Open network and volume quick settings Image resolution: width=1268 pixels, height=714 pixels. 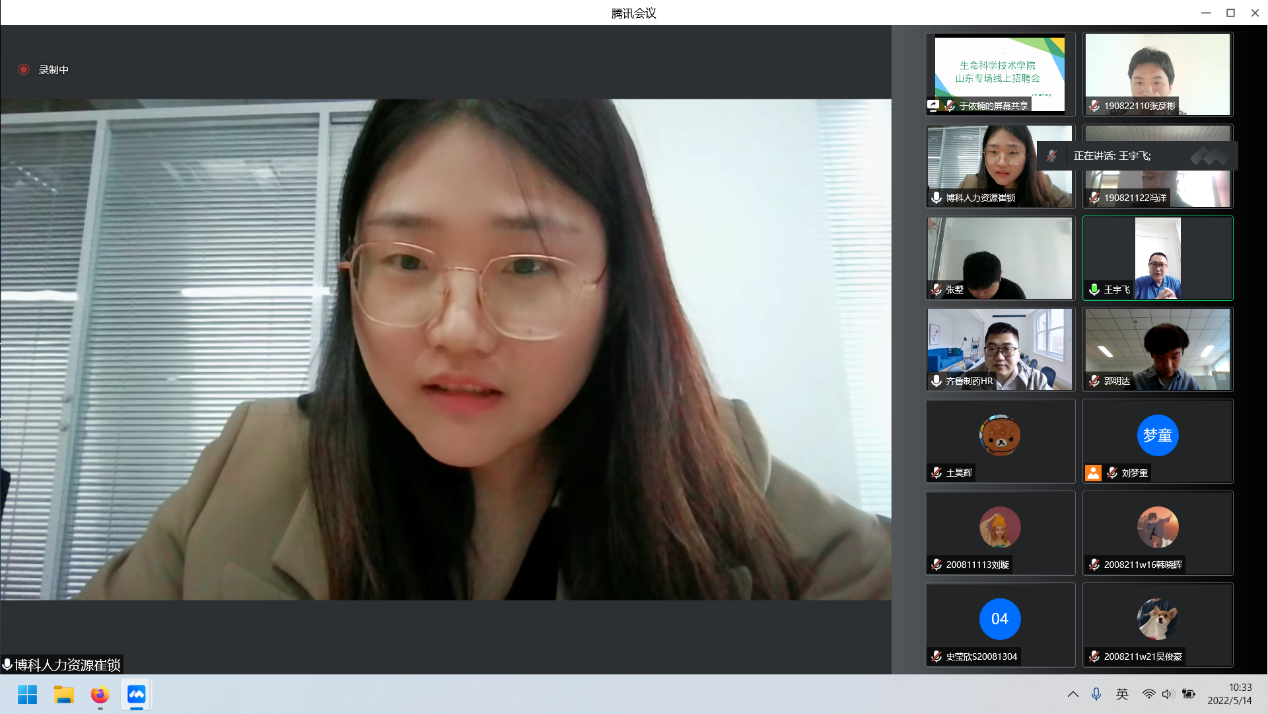click(1169, 694)
